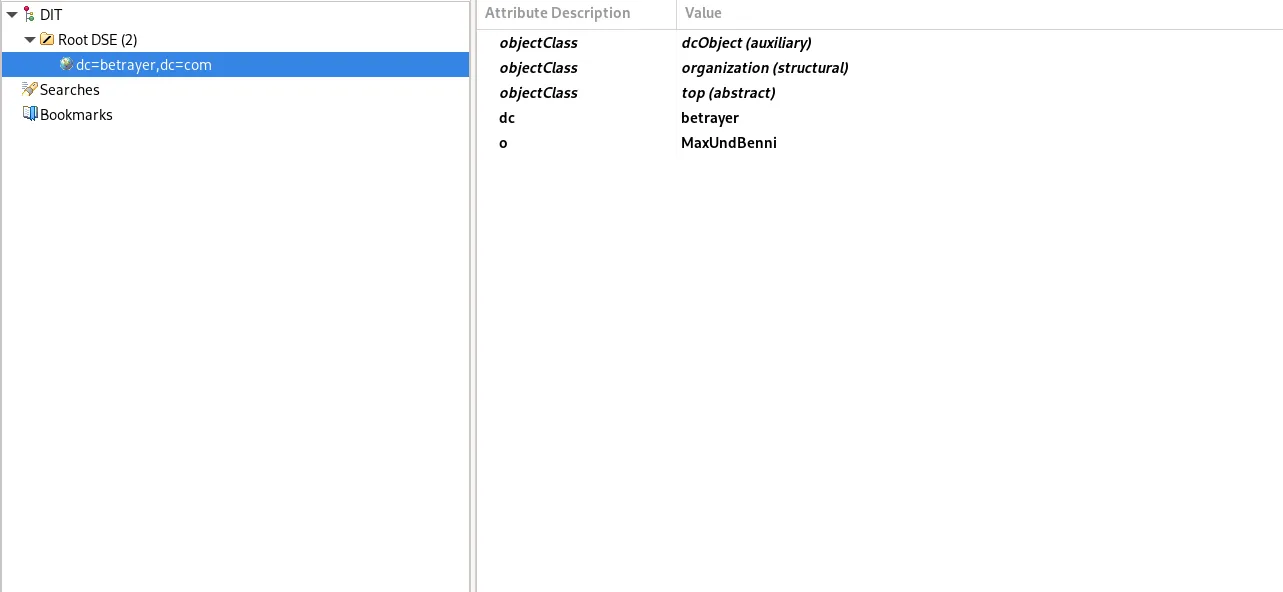Open the Bookmarks label in the tree

pyautogui.click(x=76, y=115)
